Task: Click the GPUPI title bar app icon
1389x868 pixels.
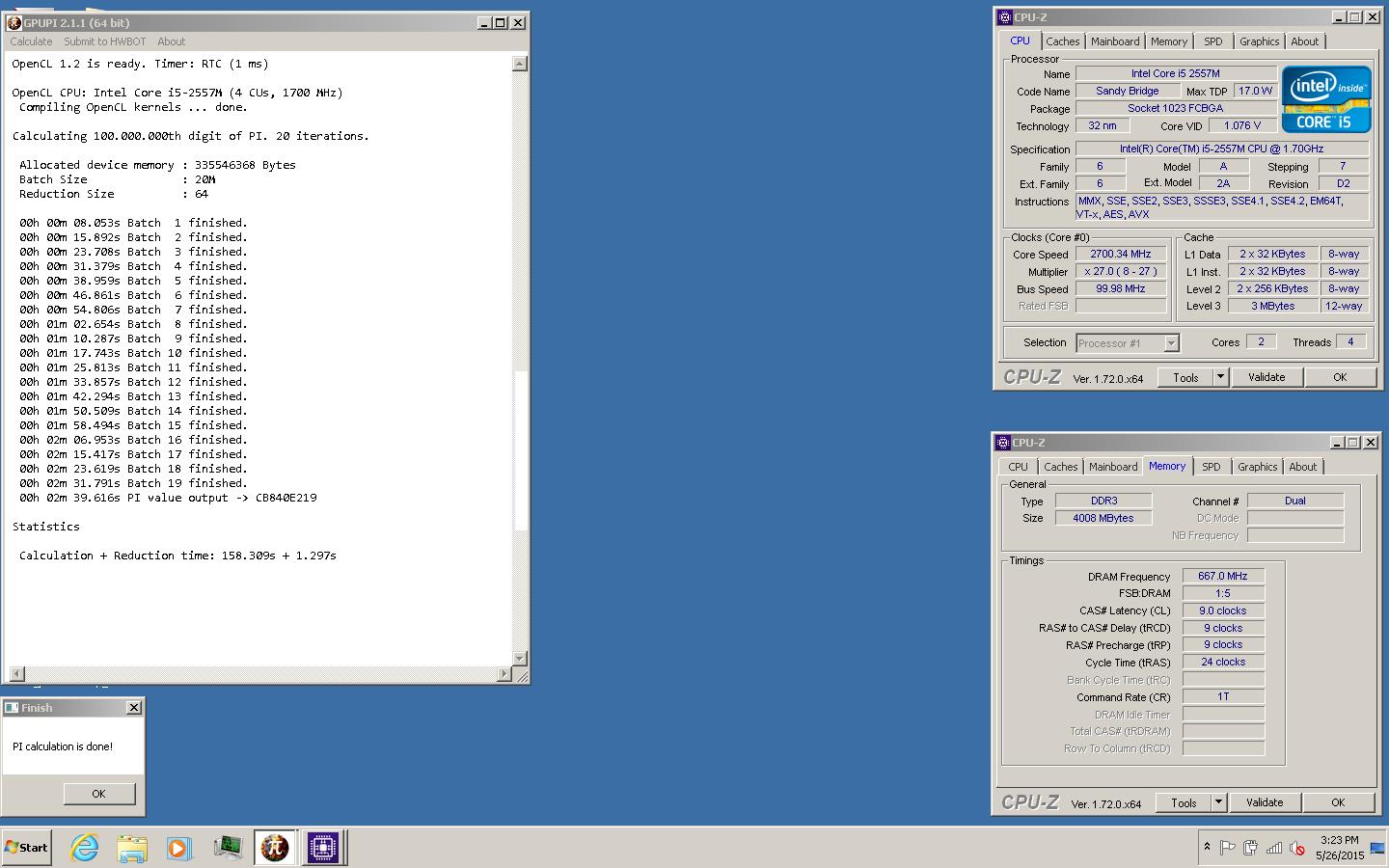Action: [x=14, y=22]
